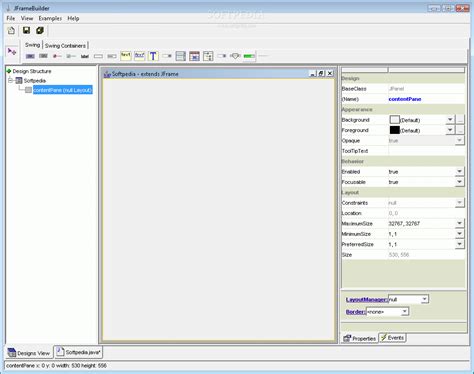This screenshot has height=374, width=474.
Task: Pick the yellow underlined text pane icon
Action: [x=139, y=56]
